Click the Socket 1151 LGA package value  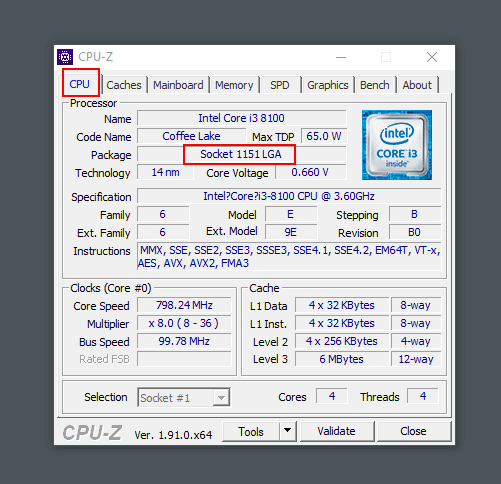pyautogui.click(x=242, y=154)
